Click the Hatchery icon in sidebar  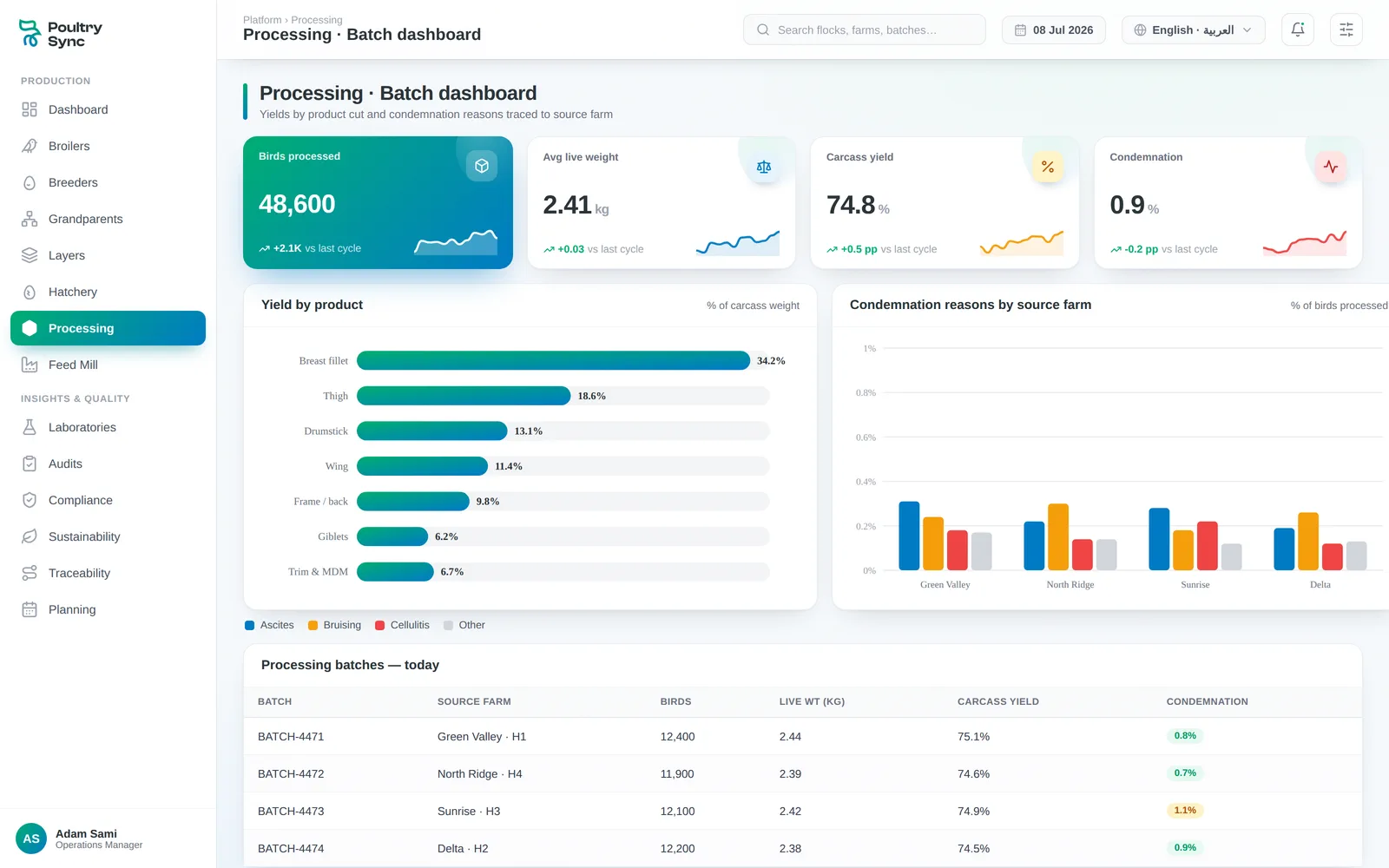click(30, 292)
